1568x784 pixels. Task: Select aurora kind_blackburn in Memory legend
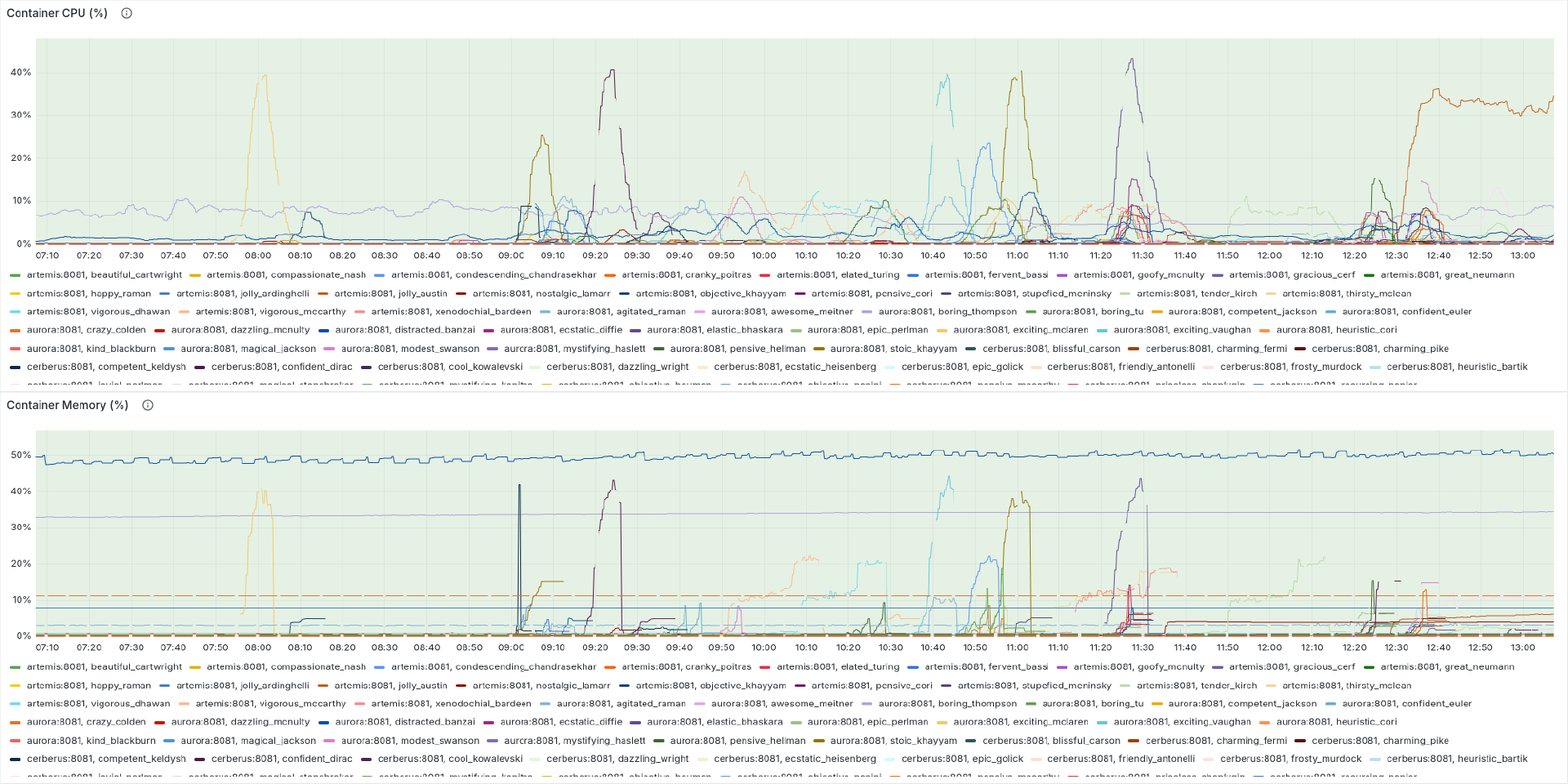click(x=91, y=741)
